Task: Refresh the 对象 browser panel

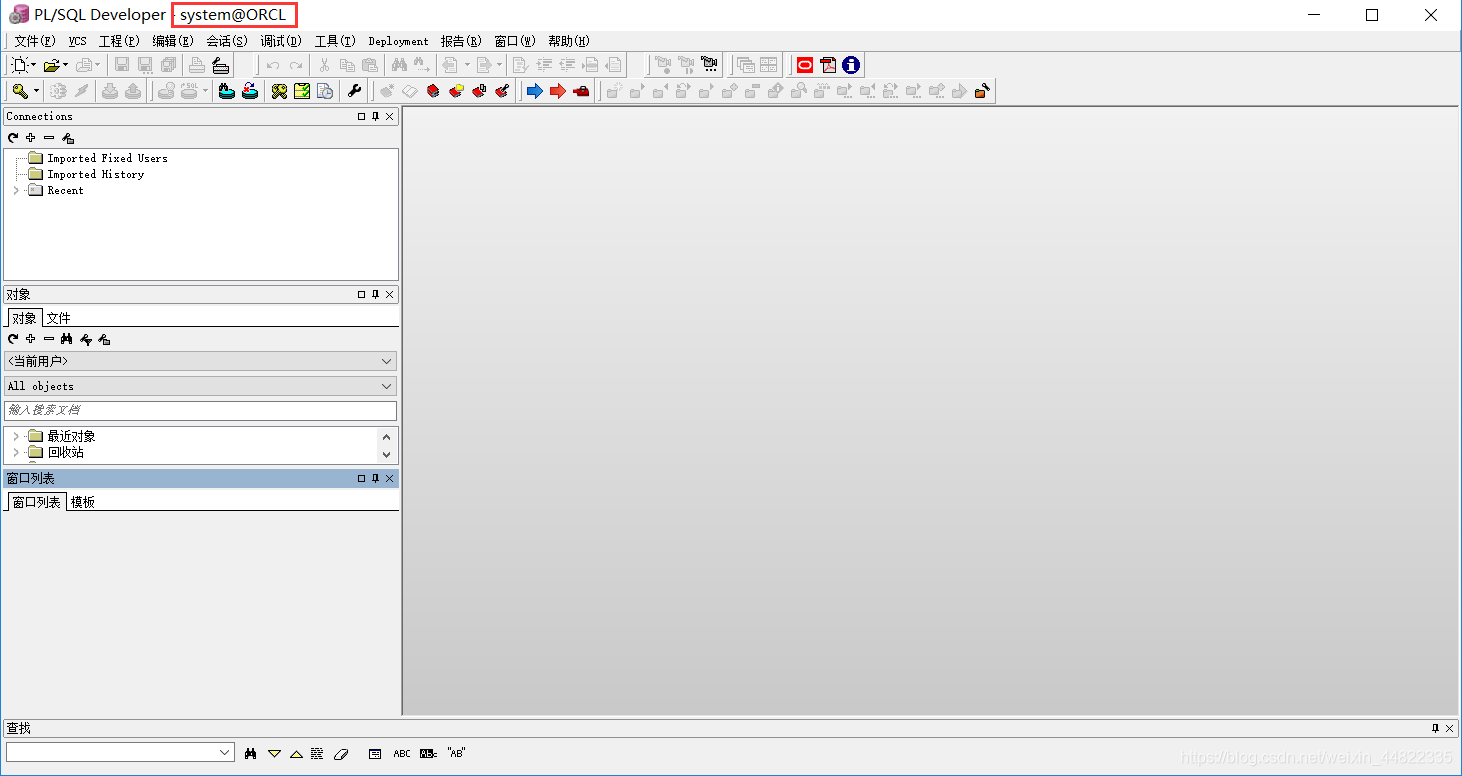Action: (13, 339)
